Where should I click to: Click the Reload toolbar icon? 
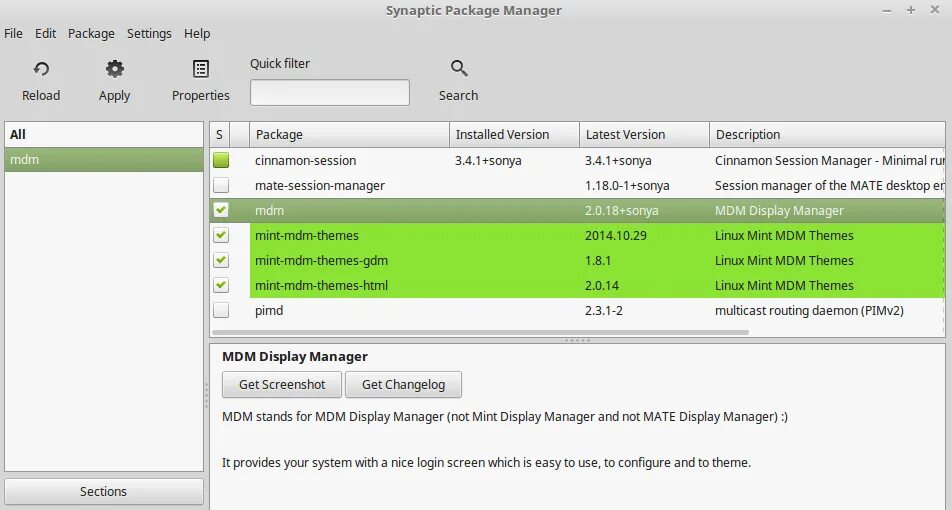[x=41, y=69]
